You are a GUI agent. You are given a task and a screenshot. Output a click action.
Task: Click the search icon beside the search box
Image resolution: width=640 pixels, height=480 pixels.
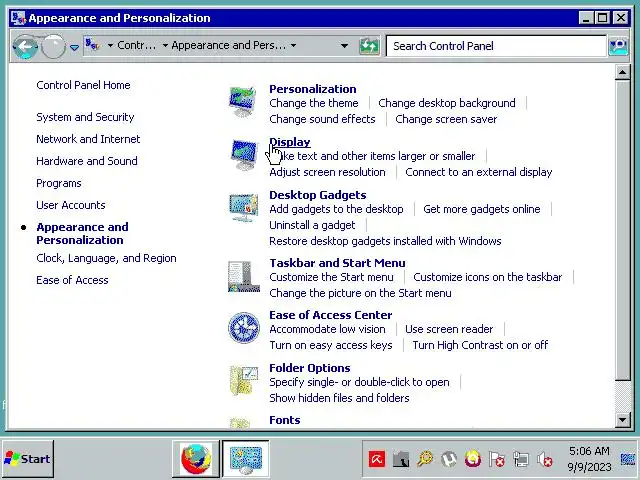pos(619,46)
